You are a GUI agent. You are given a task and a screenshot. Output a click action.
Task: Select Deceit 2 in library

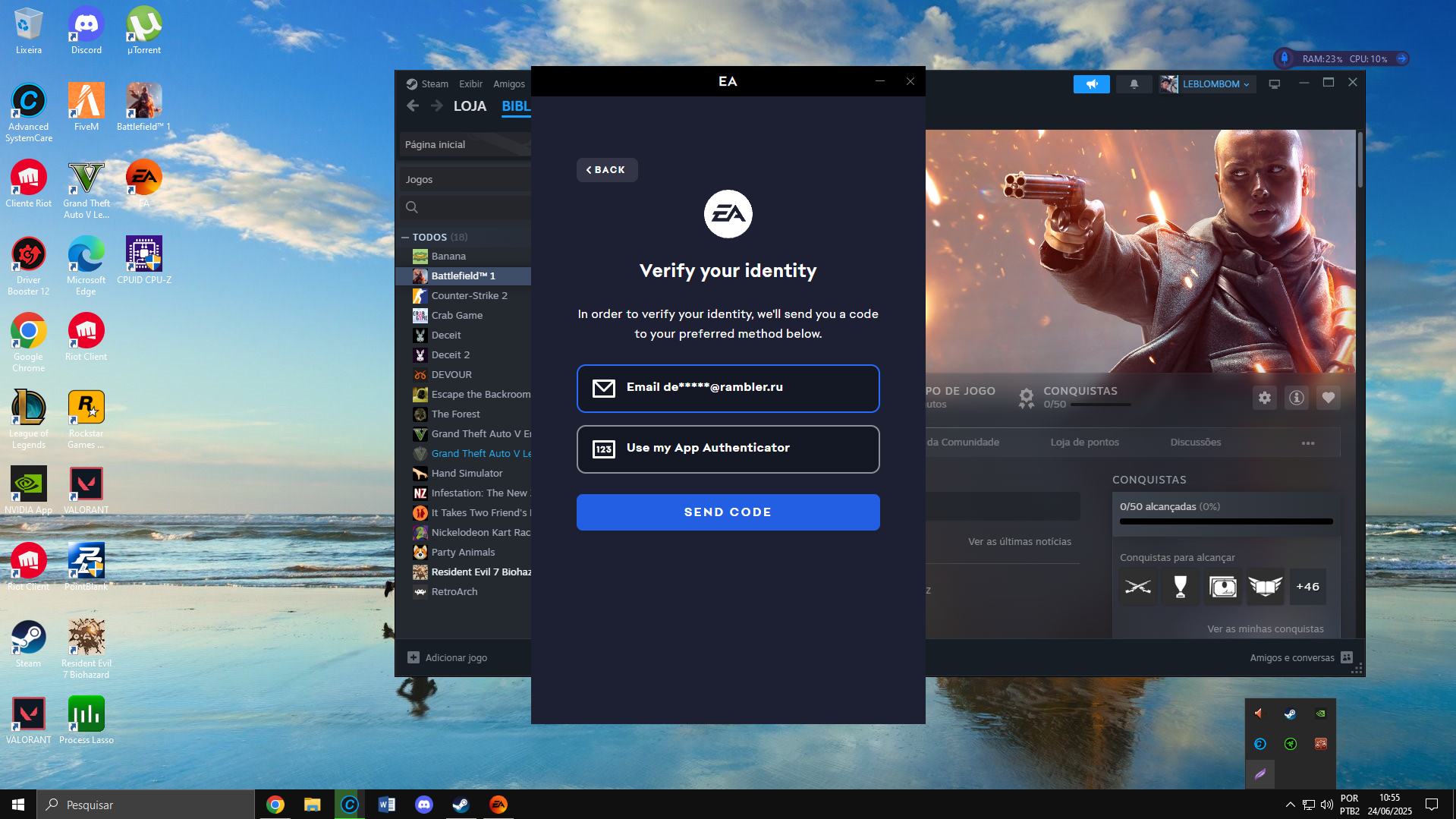(x=464, y=355)
